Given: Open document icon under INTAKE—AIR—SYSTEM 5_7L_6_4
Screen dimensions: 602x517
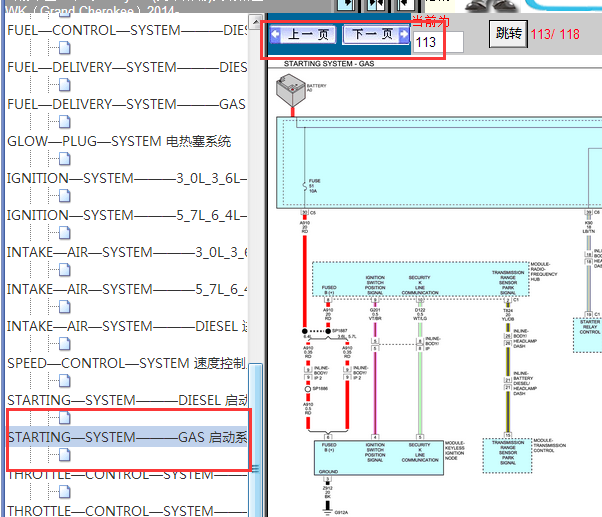Looking at the screenshot, I should click(64, 306).
